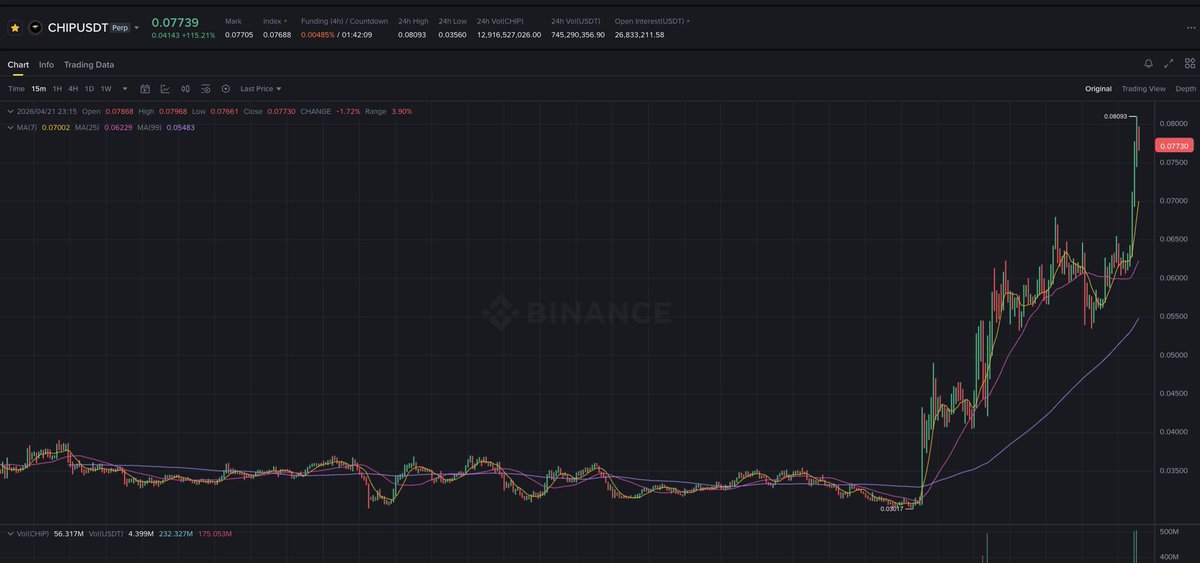Click the Open Interest value 26,833,211.58
The width and height of the screenshot is (1200, 563).
click(x=639, y=35)
